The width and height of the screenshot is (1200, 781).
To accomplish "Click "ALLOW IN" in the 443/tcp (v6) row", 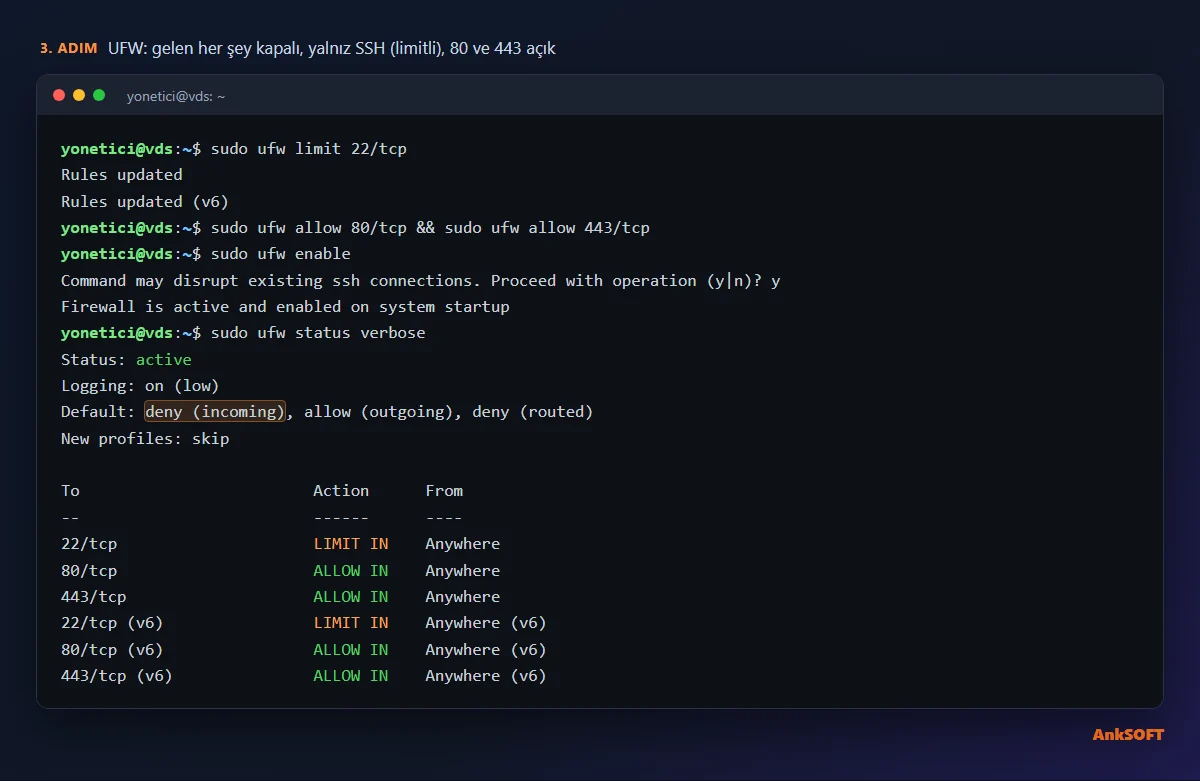I will 351,676.
